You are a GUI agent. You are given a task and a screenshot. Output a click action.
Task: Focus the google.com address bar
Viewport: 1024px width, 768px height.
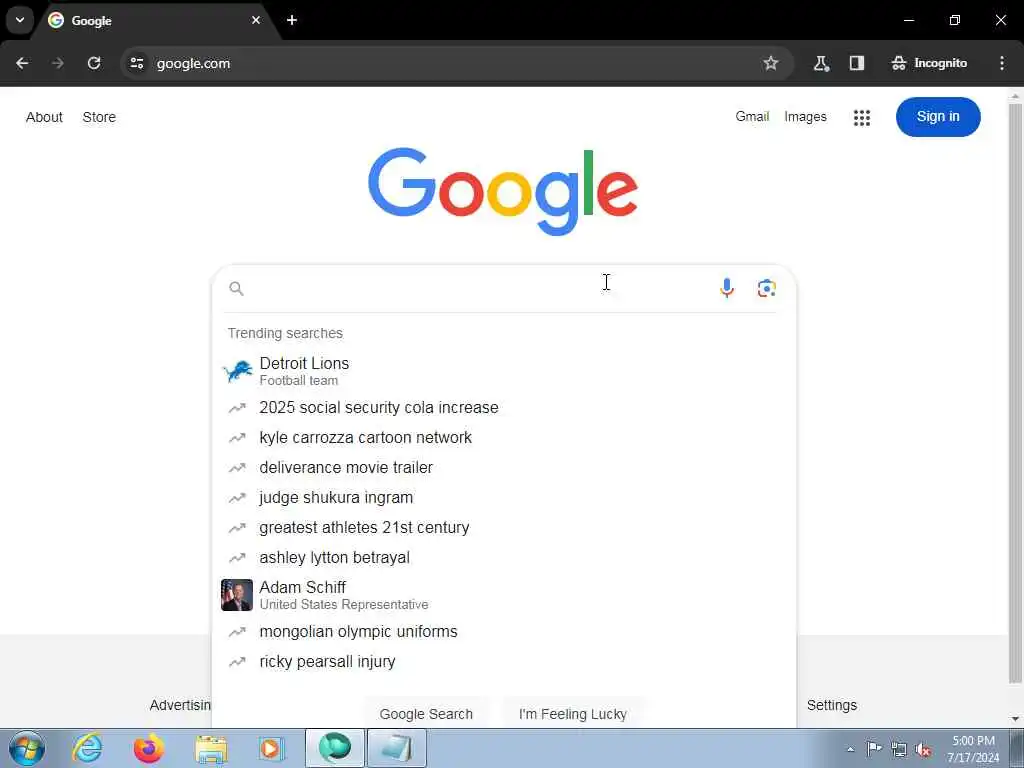click(x=457, y=63)
